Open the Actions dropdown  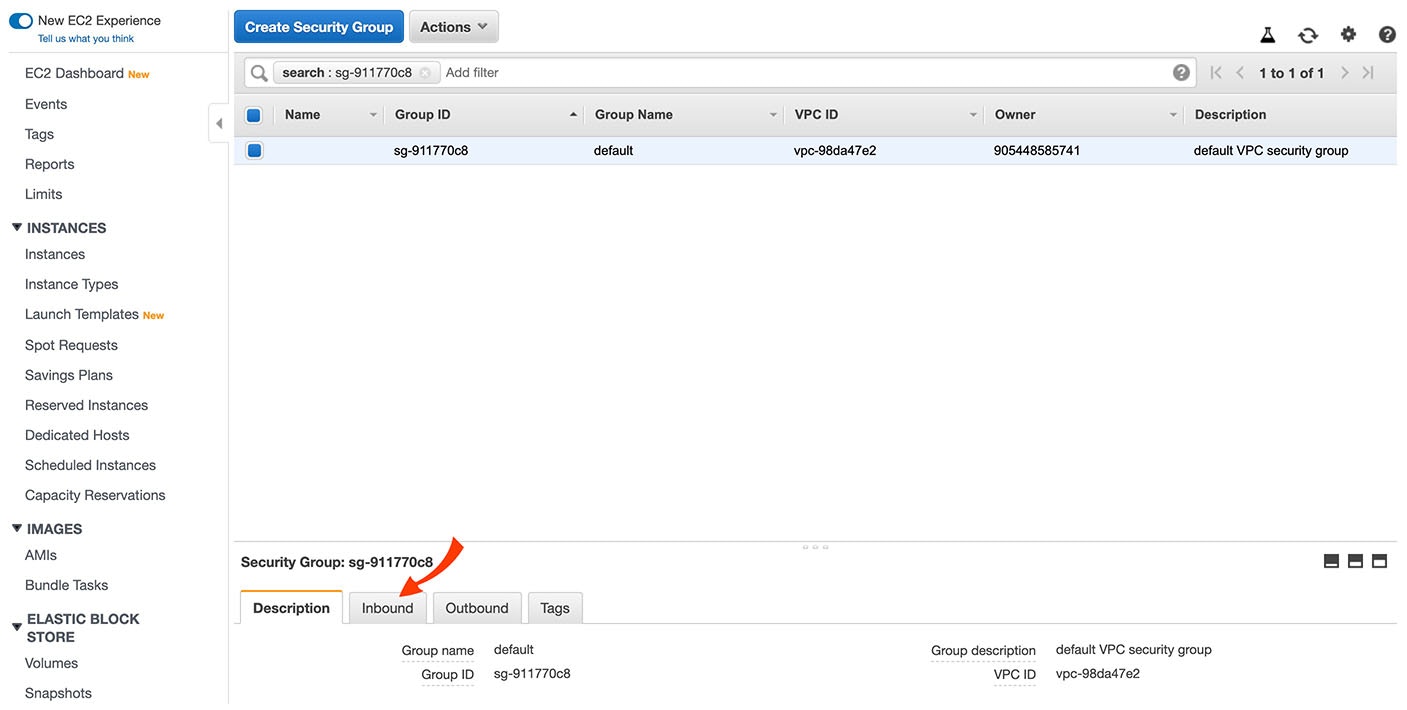(x=453, y=26)
